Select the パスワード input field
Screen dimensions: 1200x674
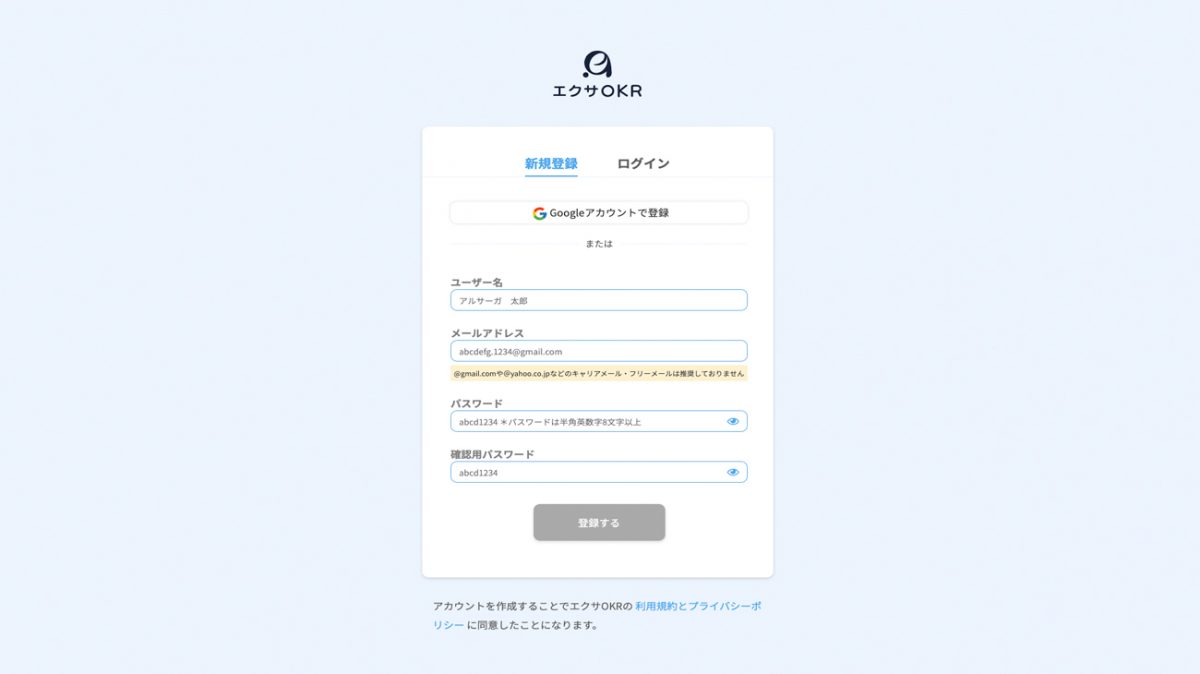click(x=599, y=421)
